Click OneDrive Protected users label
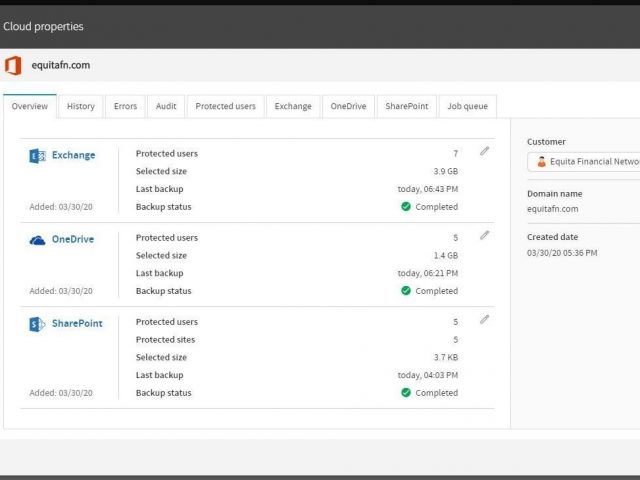This screenshot has width=640, height=480. point(167,238)
